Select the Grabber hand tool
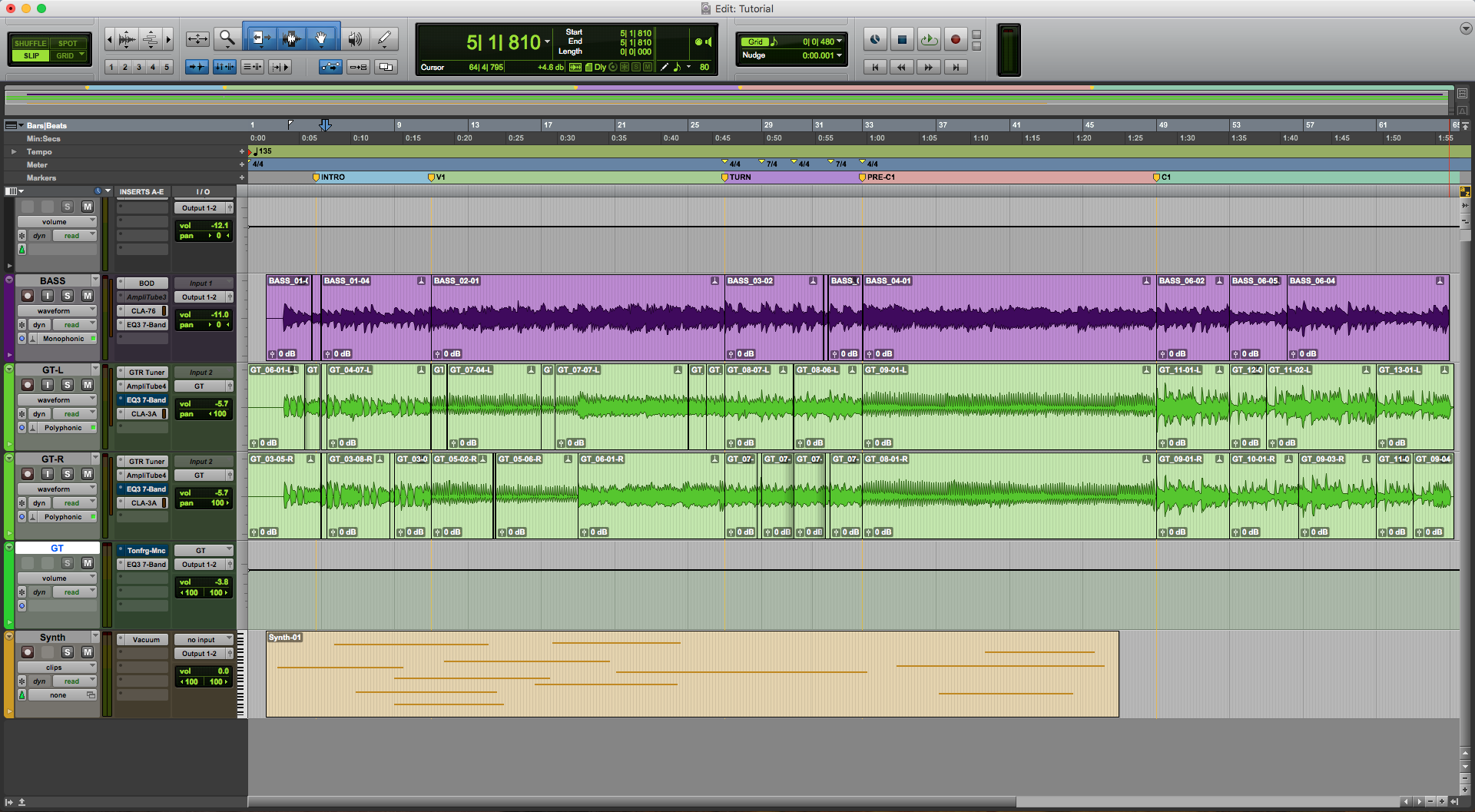The width and height of the screenshot is (1475, 812). click(322, 38)
